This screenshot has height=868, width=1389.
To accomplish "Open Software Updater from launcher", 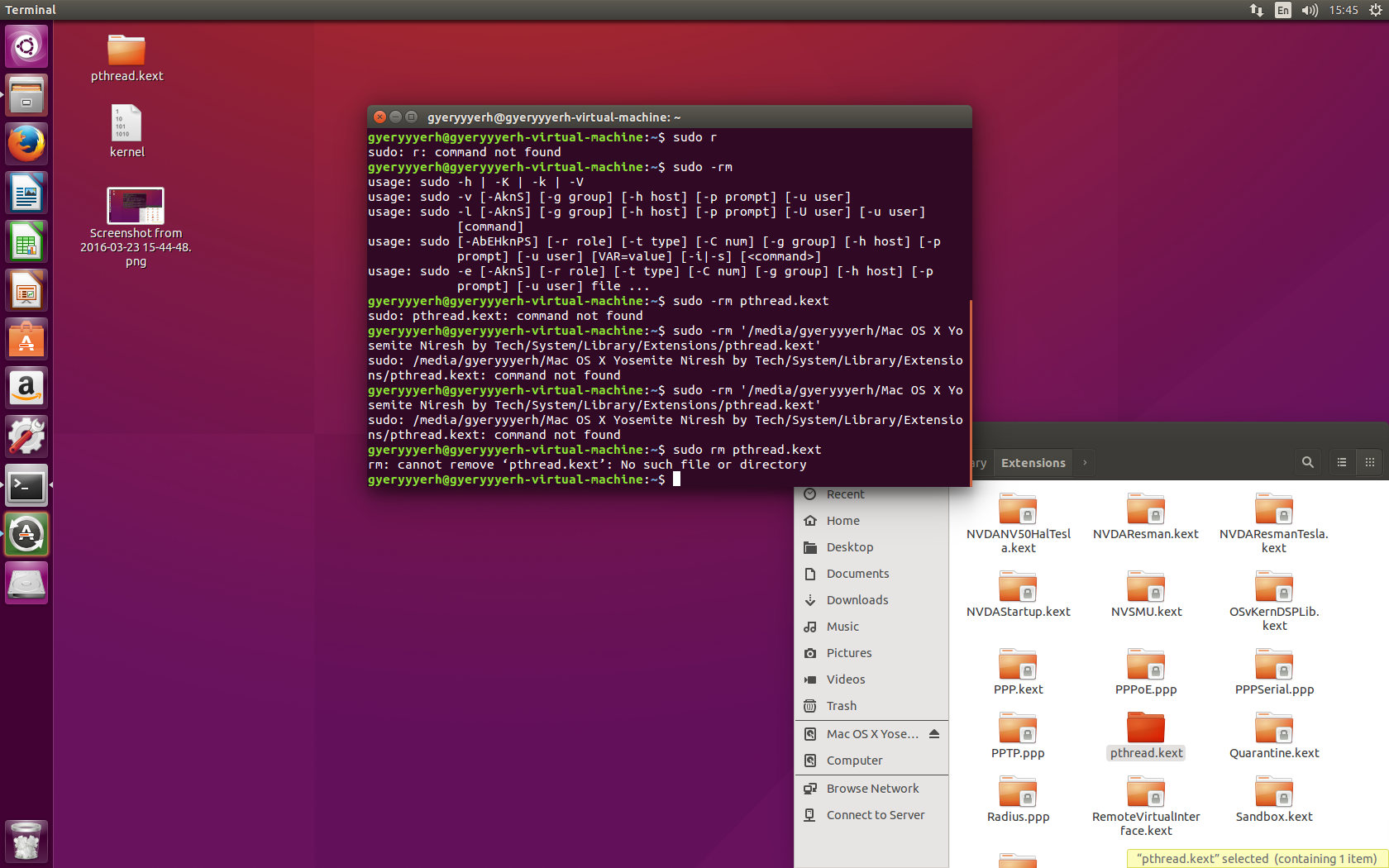I will tap(26, 534).
